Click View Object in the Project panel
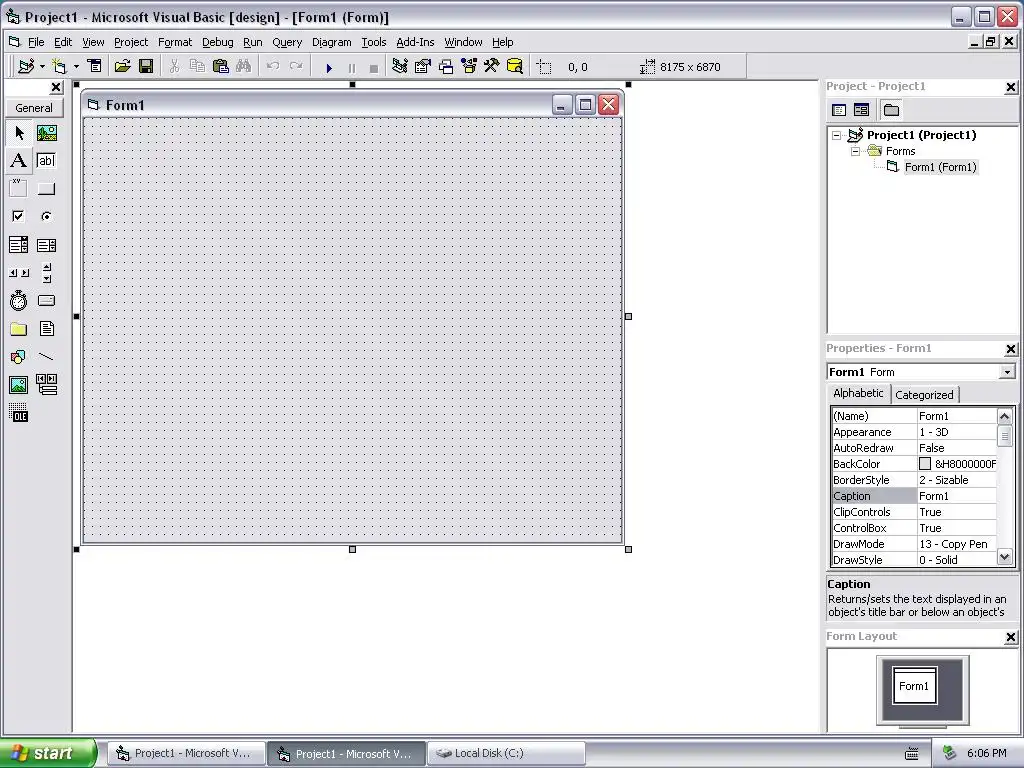The image size is (1024, 768). pos(861,110)
